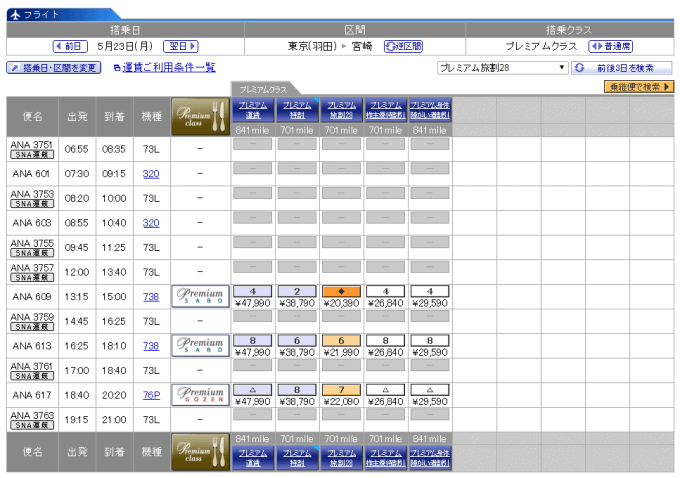Select ANA 609 orange ¥20,390 seat box
The height and width of the screenshot is (478, 680).
341,291
